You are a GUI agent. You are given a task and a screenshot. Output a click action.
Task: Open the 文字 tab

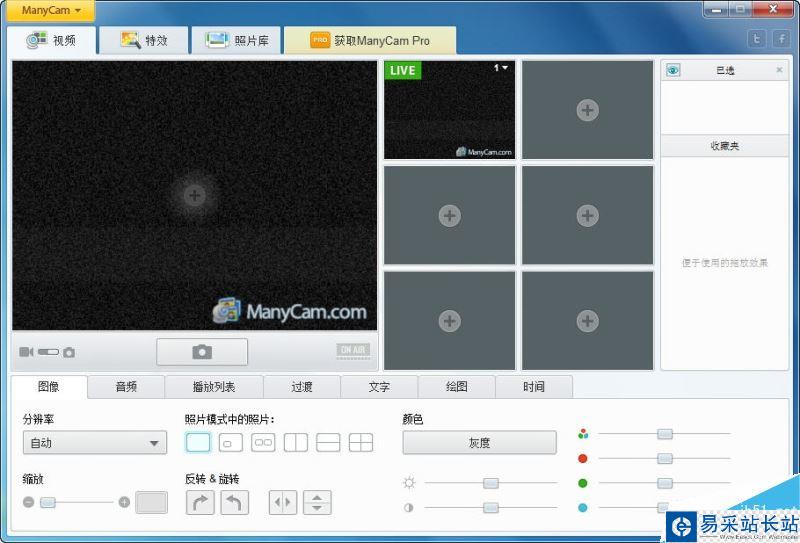tap(379, 387)
